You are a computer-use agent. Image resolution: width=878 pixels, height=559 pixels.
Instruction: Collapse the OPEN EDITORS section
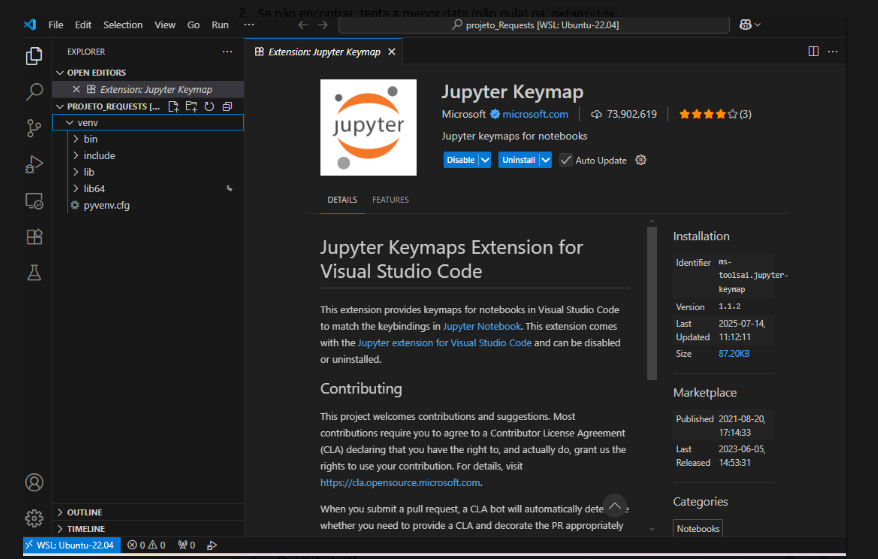60,73
